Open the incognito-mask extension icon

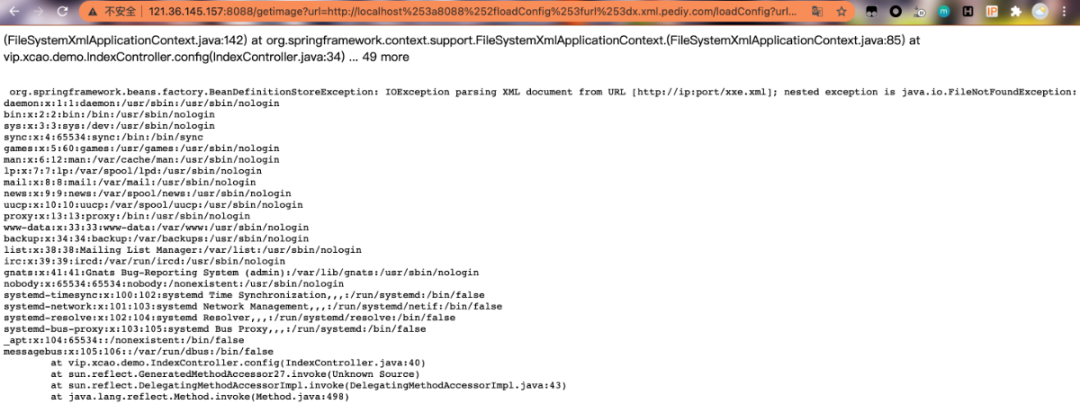871,12
